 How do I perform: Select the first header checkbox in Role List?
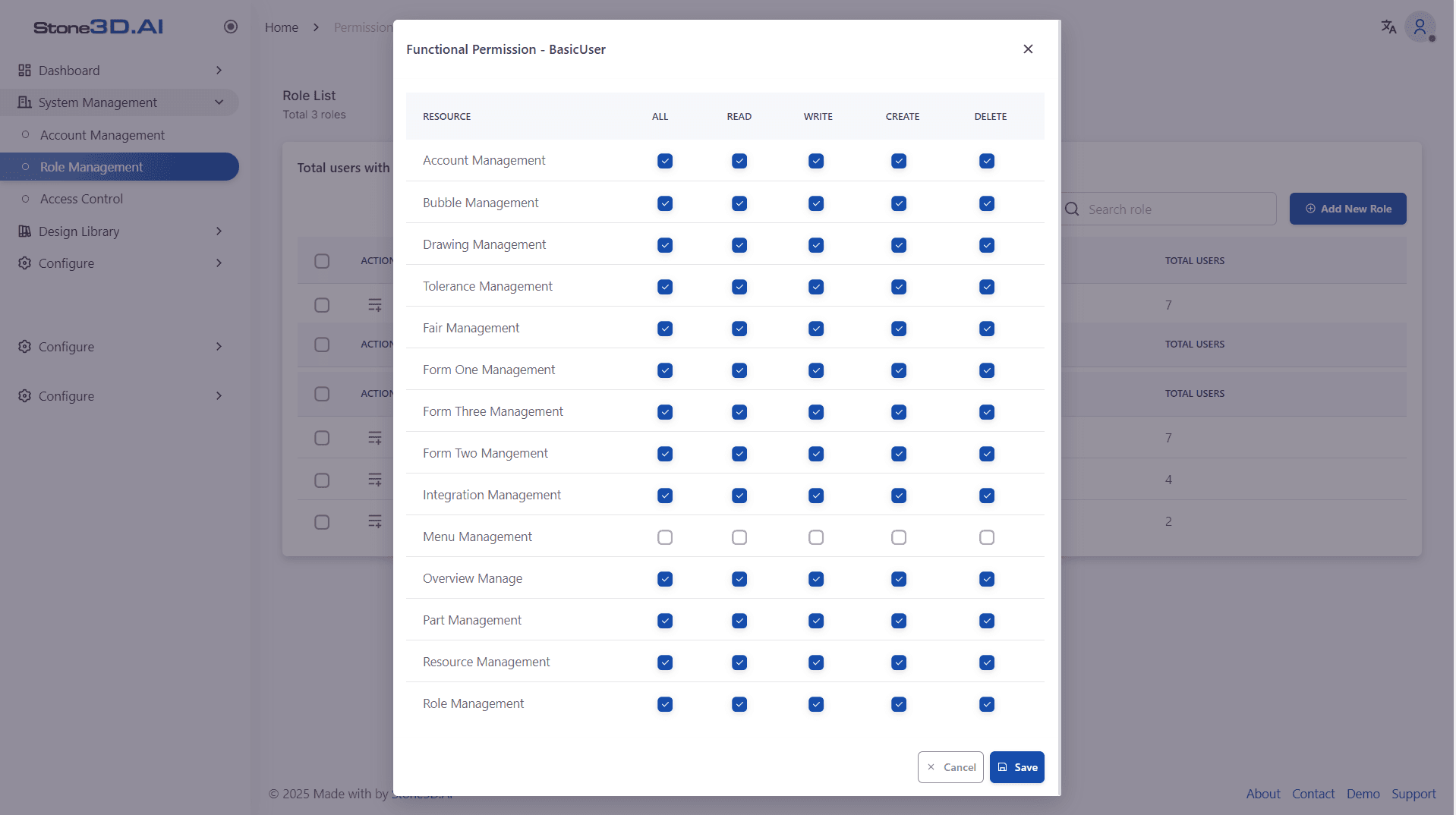click(x=322, y=261)
